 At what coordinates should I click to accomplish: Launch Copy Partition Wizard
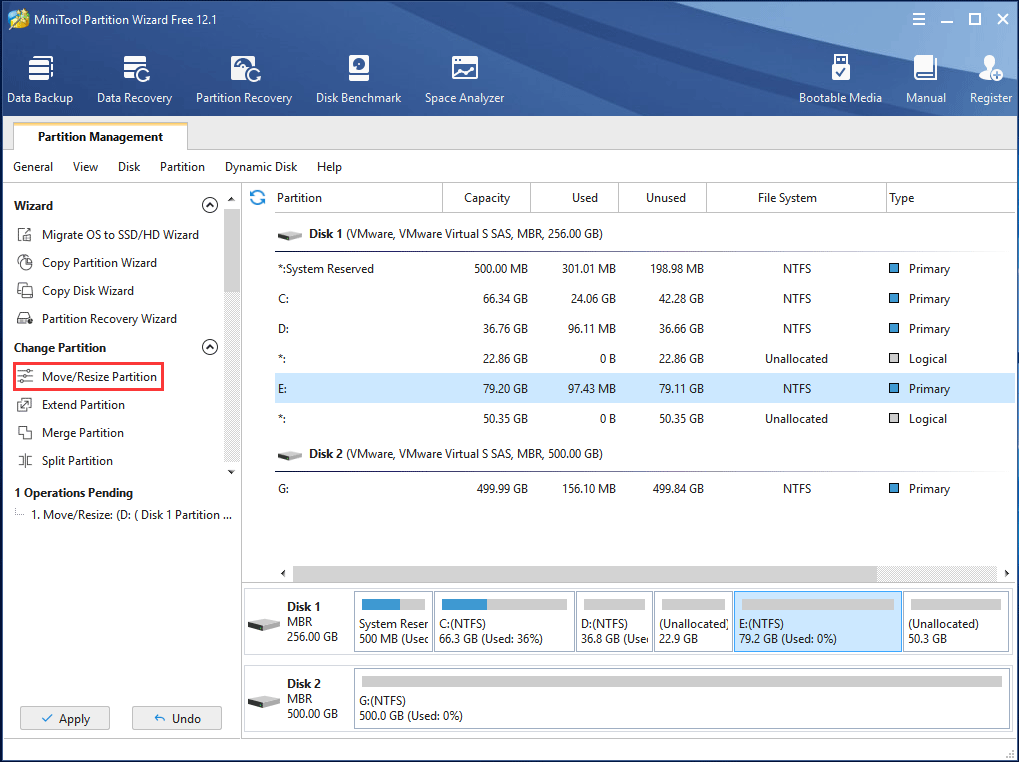pos(87,262)
